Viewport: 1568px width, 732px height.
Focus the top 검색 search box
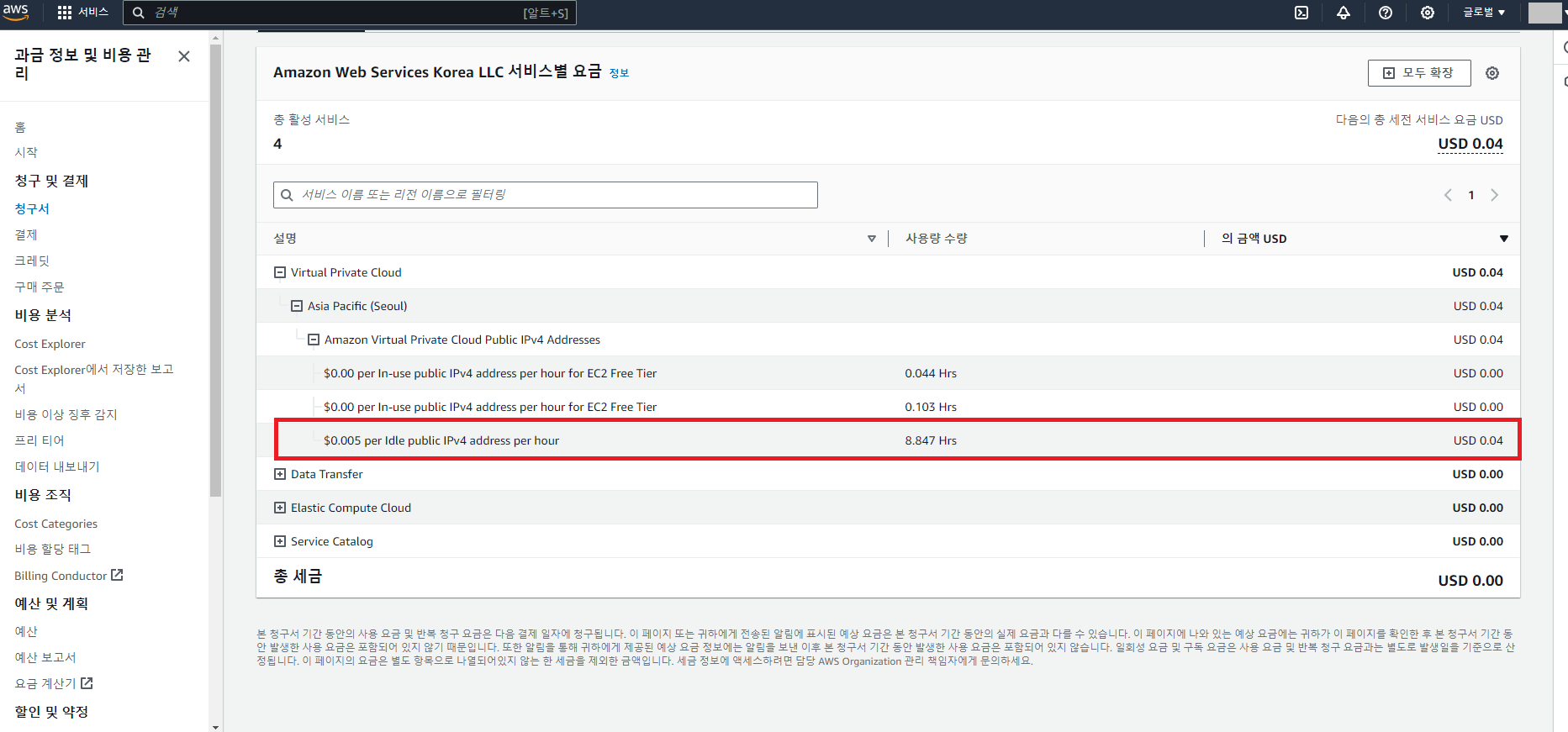[350, 13]
